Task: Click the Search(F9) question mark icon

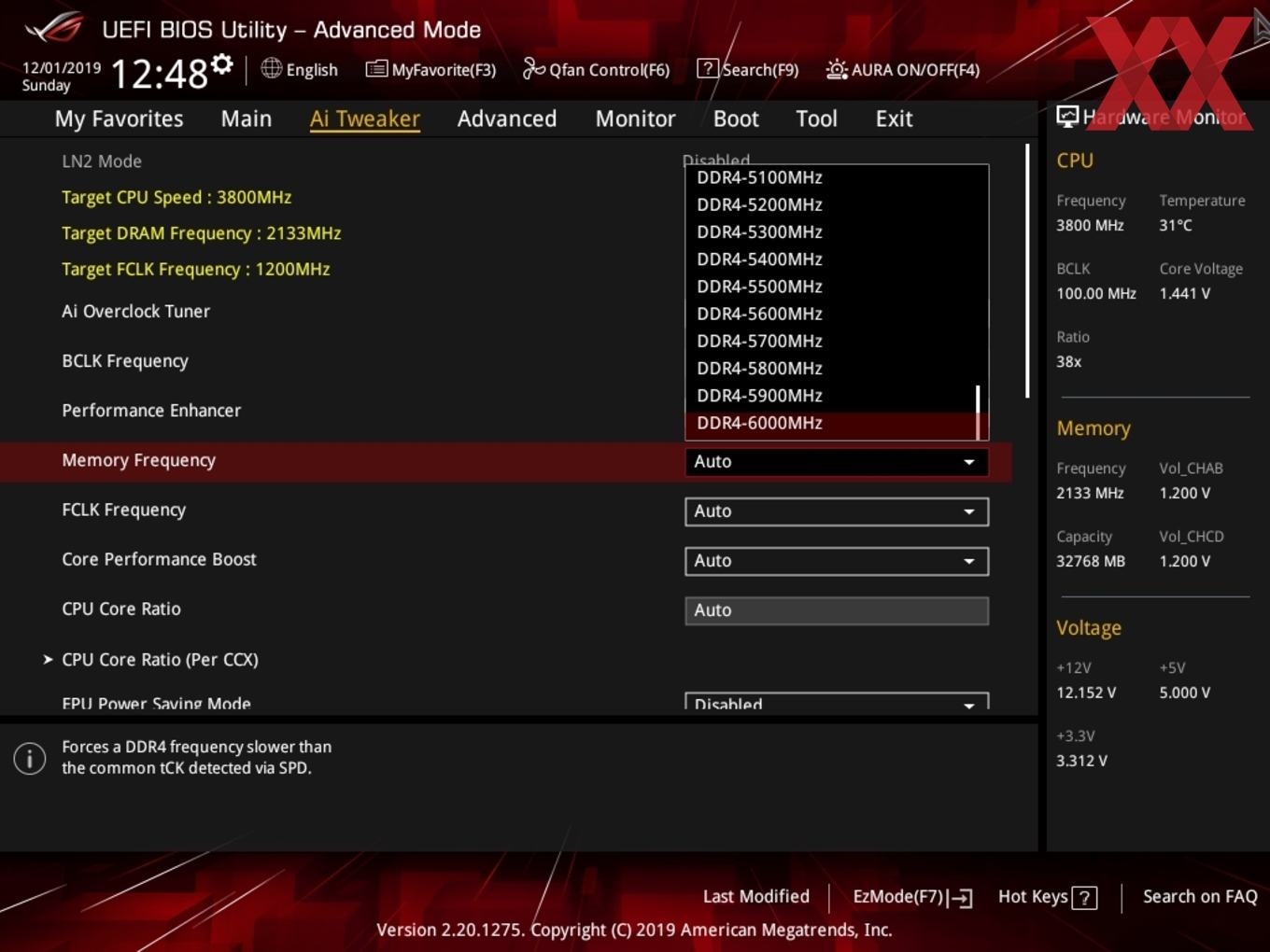Action: tap(708, 68)
